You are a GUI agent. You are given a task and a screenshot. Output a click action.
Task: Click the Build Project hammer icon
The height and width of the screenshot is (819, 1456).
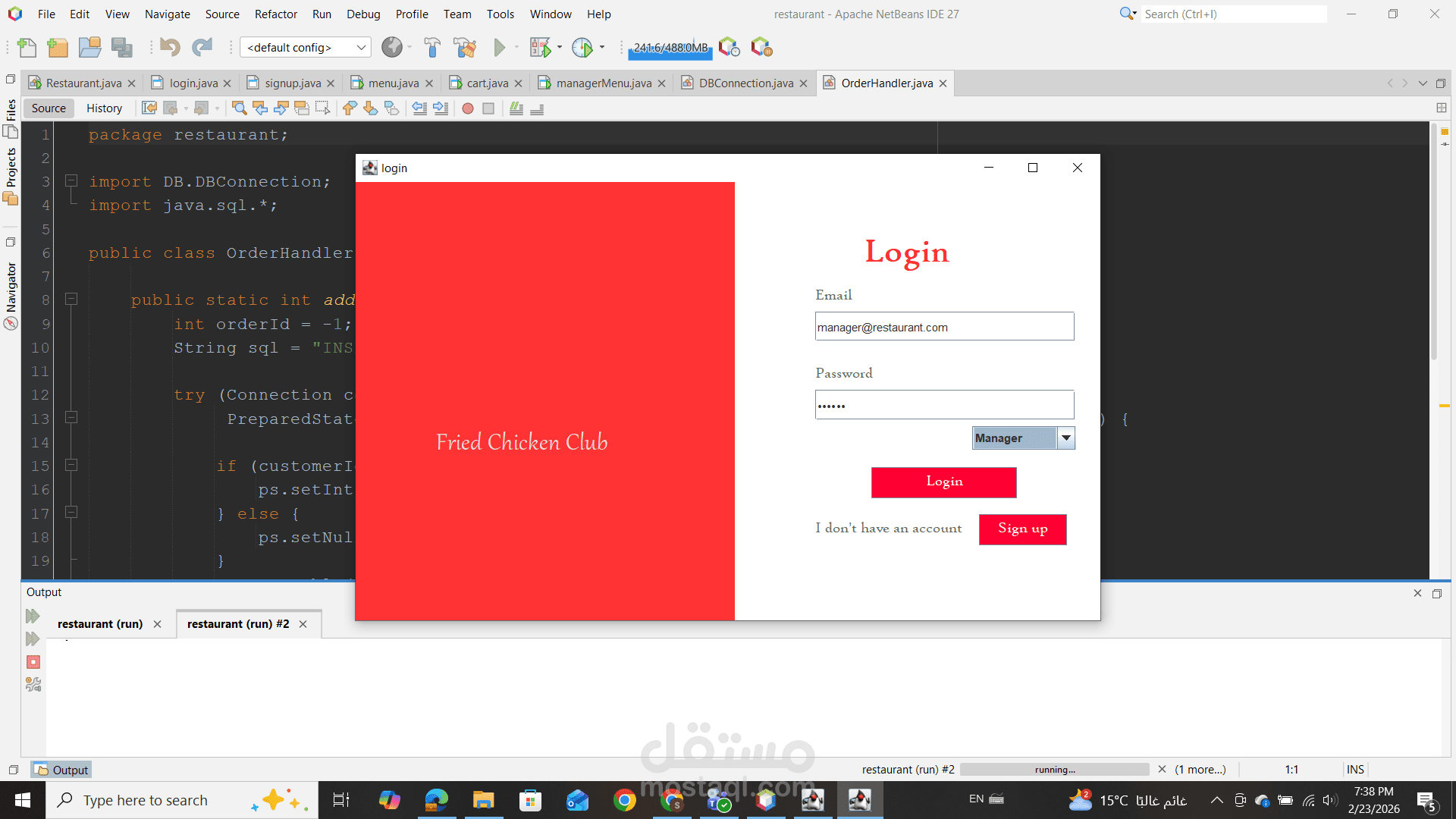(x=432, y=48)
